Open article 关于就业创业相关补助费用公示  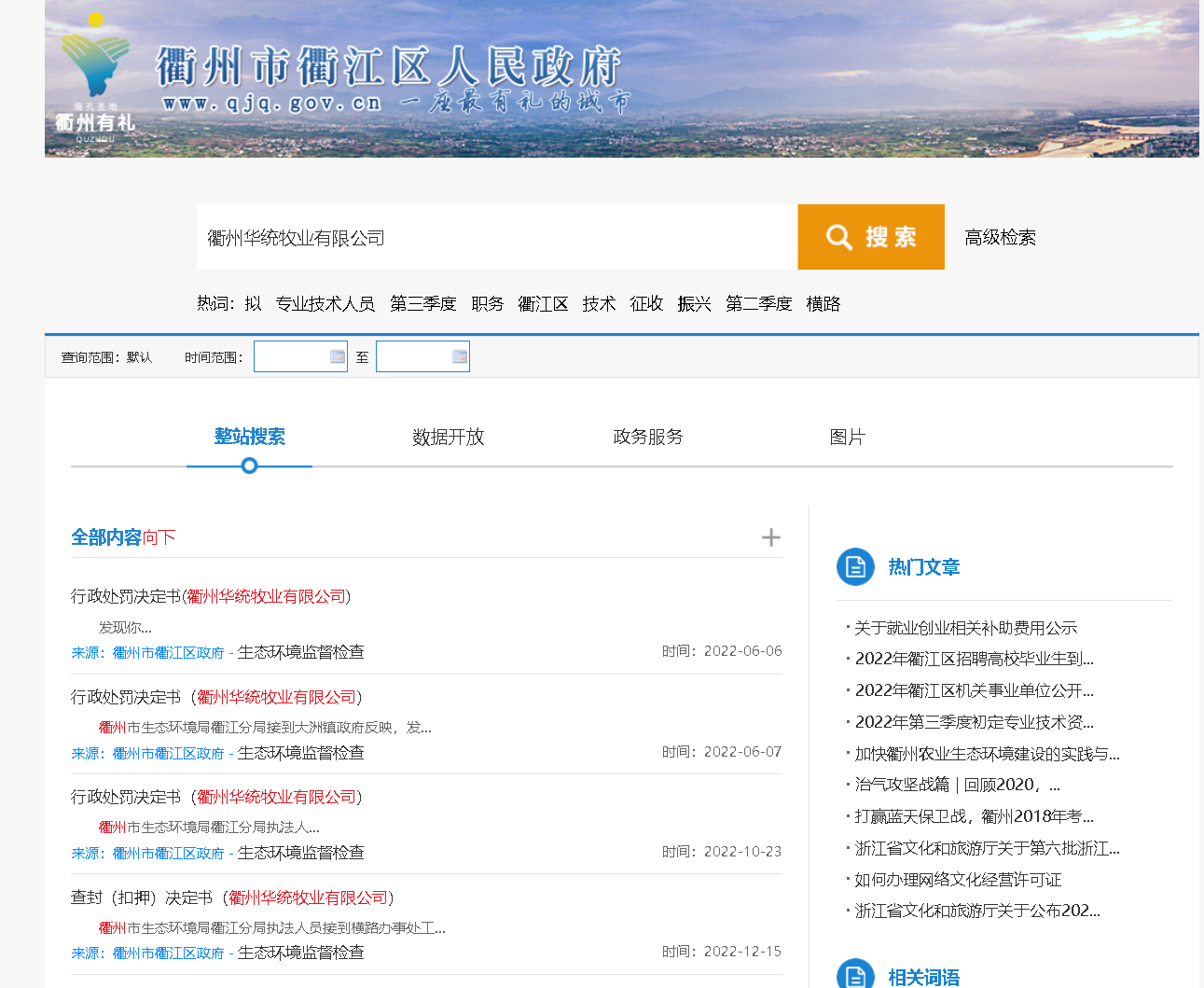pos(965,628)
